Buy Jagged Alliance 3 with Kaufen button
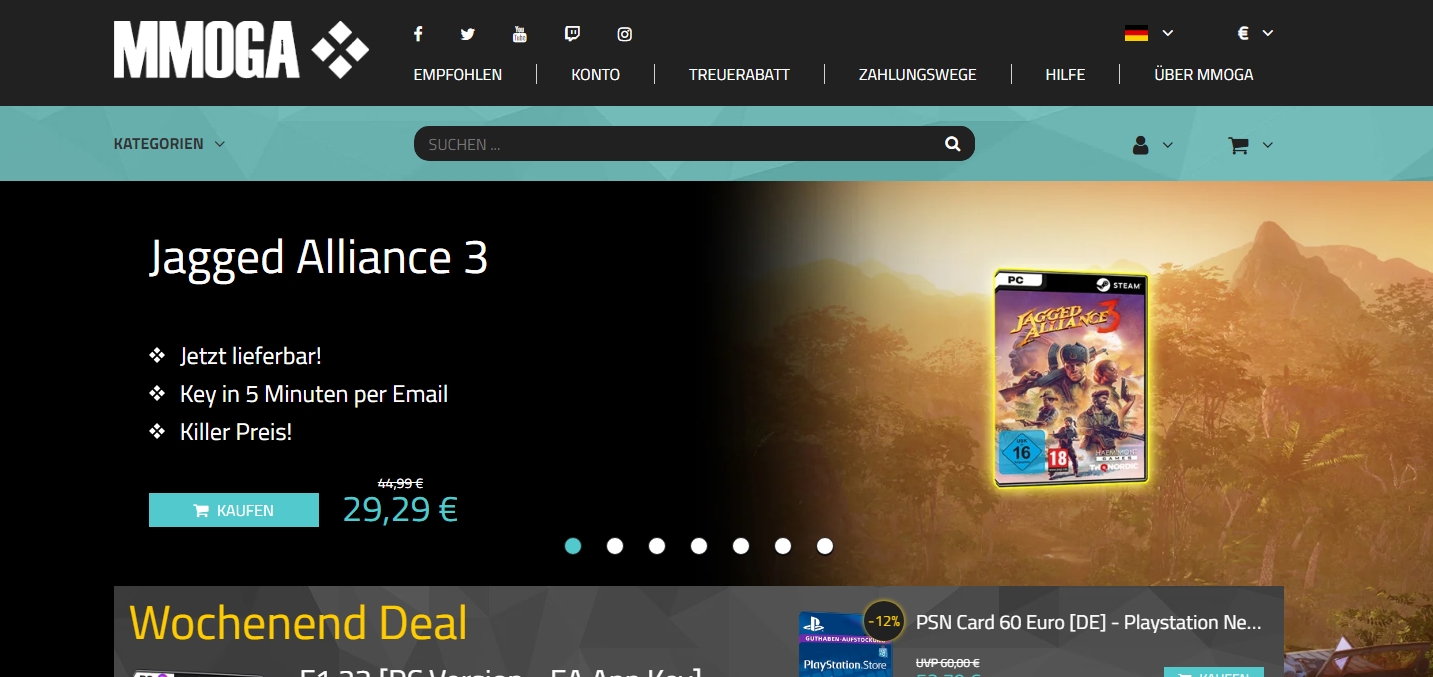 coord(234,510)
